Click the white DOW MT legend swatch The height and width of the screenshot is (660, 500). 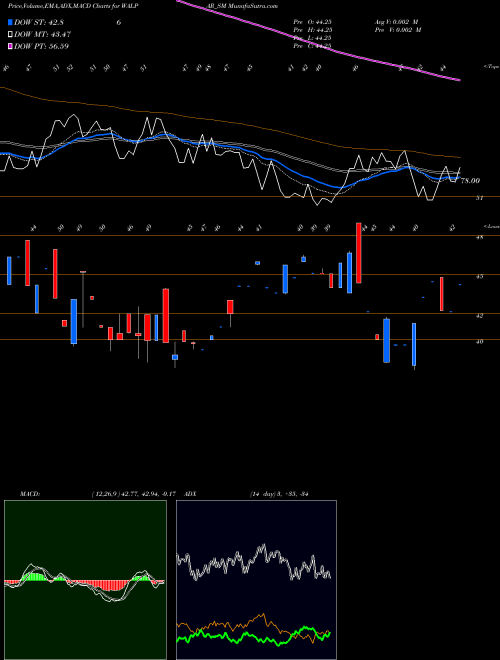pos(10,34)
